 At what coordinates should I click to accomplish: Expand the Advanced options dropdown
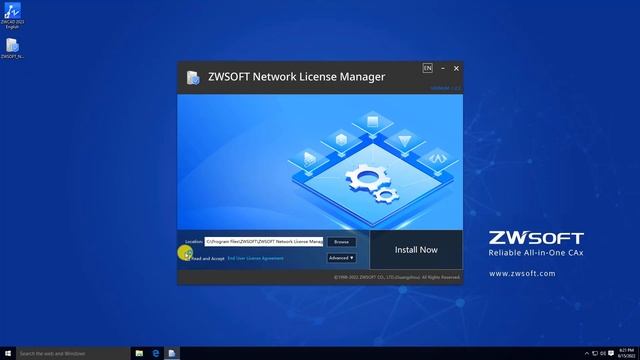342,258
